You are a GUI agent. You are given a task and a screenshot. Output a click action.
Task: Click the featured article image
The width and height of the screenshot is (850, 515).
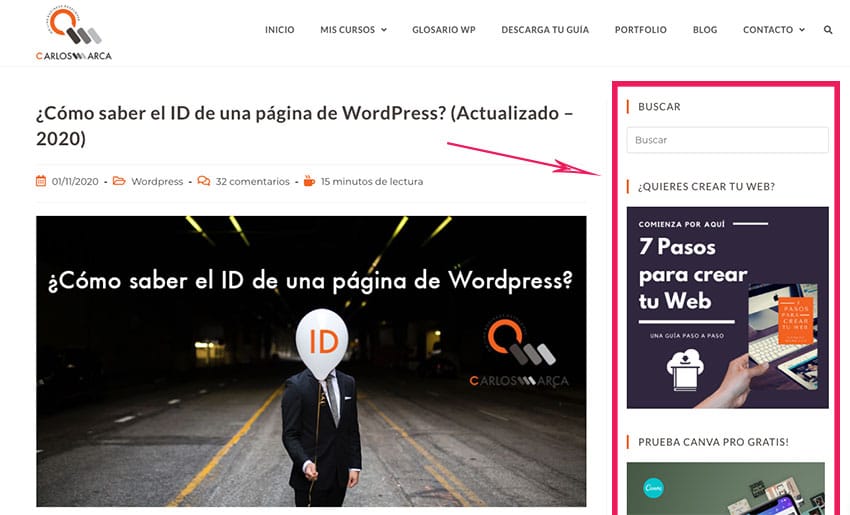pyautogui.click(x=311, y=361)
